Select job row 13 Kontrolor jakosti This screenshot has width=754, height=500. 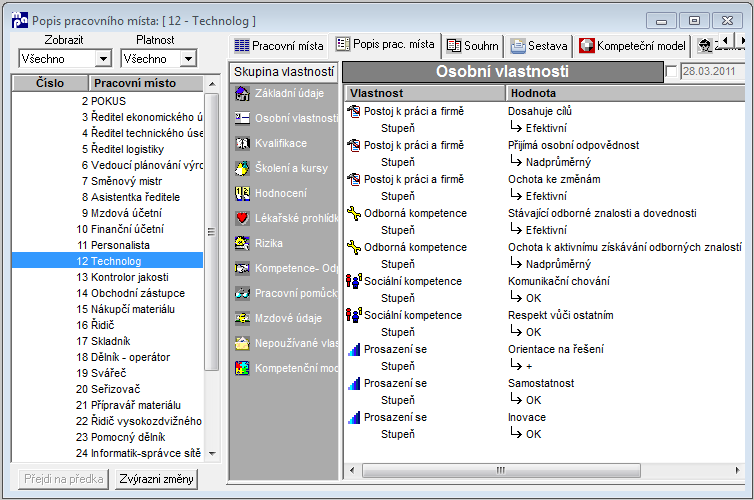pyautogui.click(x=107, y=277)
